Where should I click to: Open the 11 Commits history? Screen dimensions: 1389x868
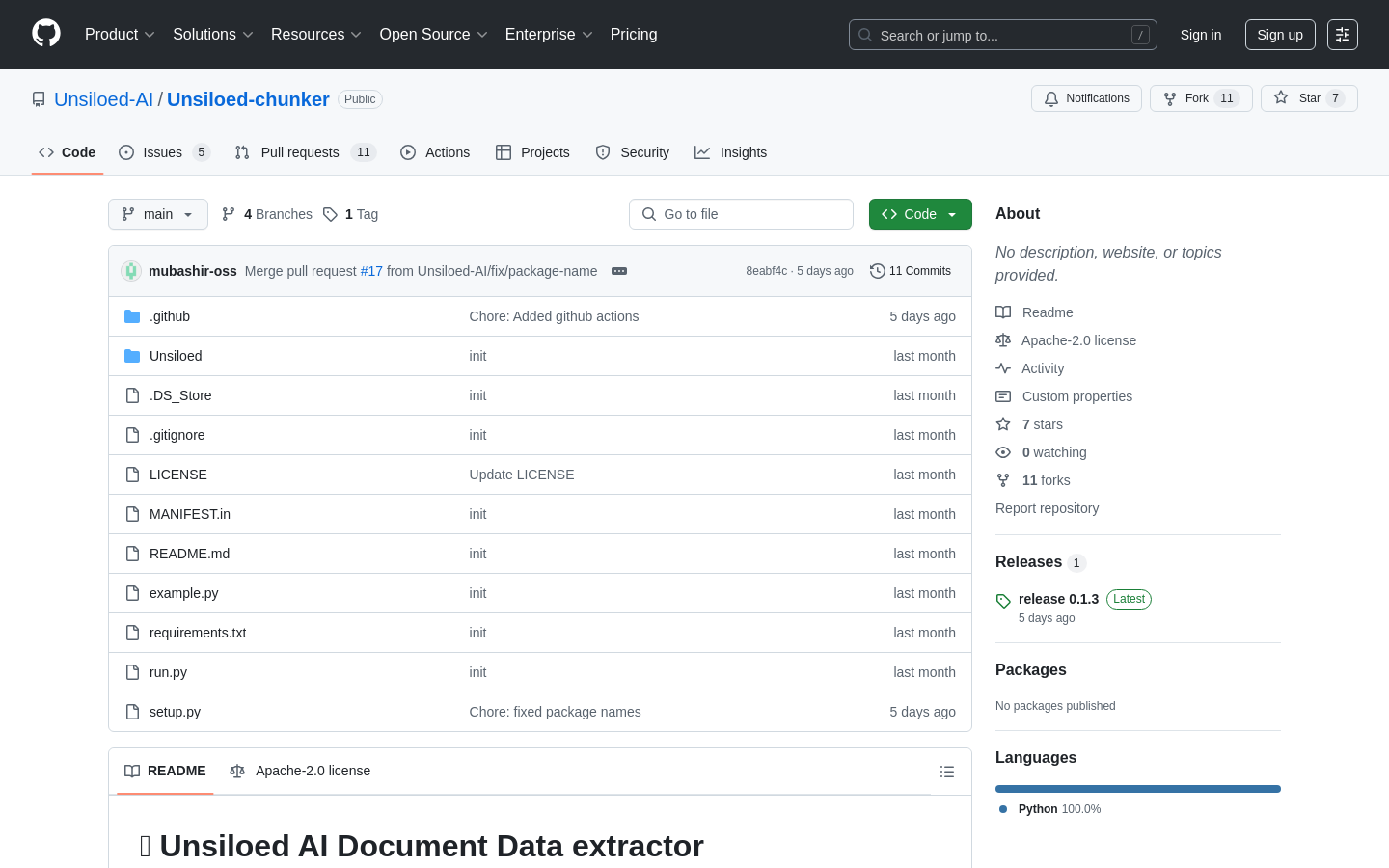tap(911, 271)
